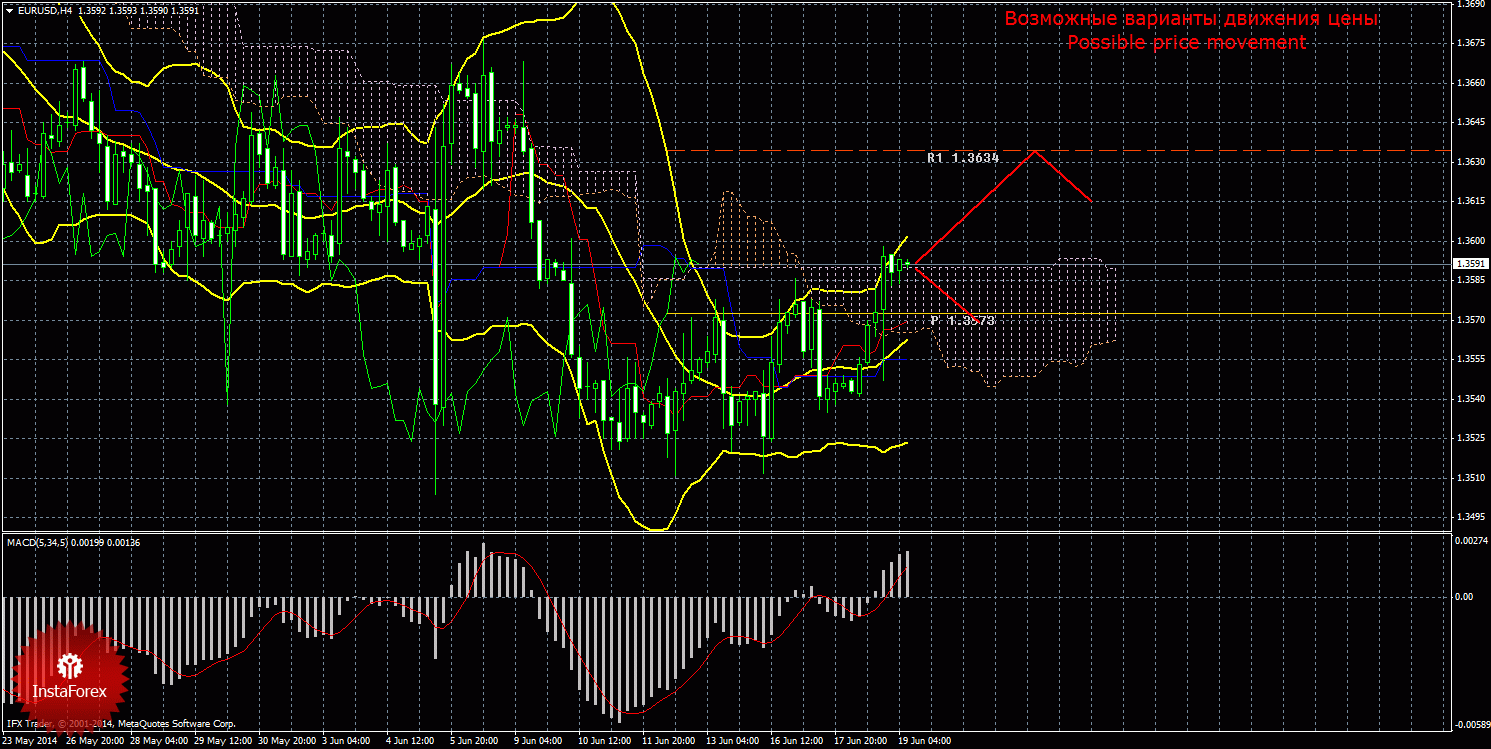Click the P 1.3573 pivot label

point(962,320)
